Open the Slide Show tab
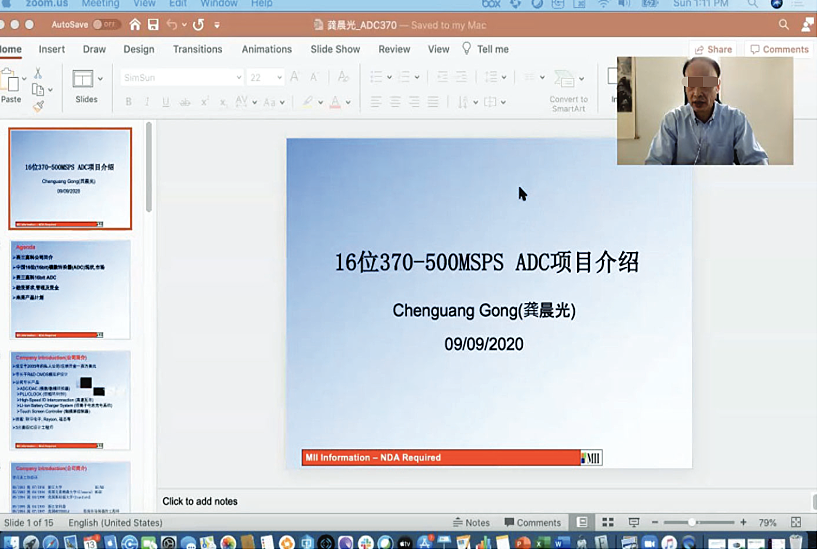This screenshot has width=818, height=551. (335, 49)
